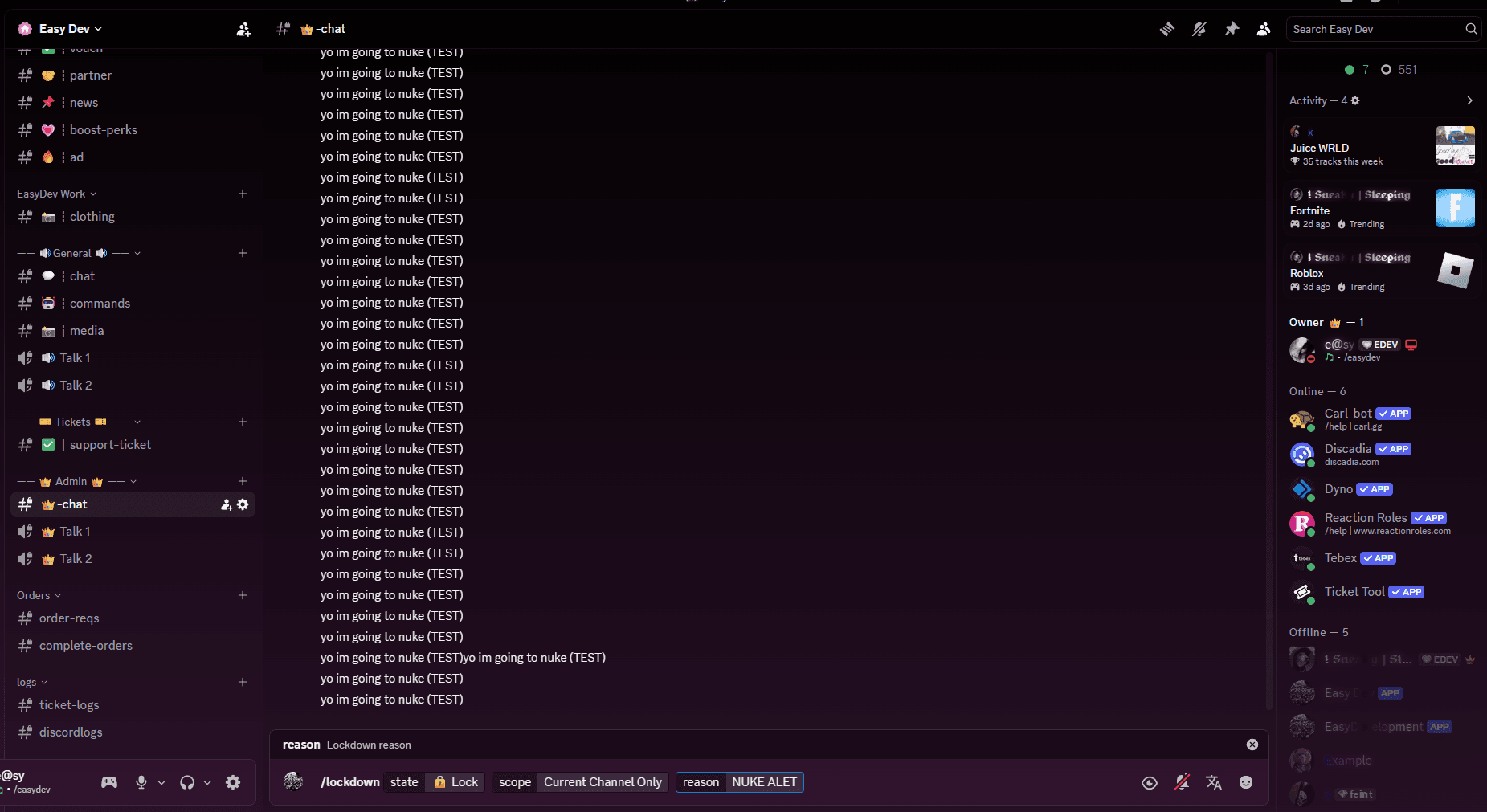Select the state Lock option pill
This screenshot has height=812, width=1487.
pyautogui.click(x=435, y=782)
